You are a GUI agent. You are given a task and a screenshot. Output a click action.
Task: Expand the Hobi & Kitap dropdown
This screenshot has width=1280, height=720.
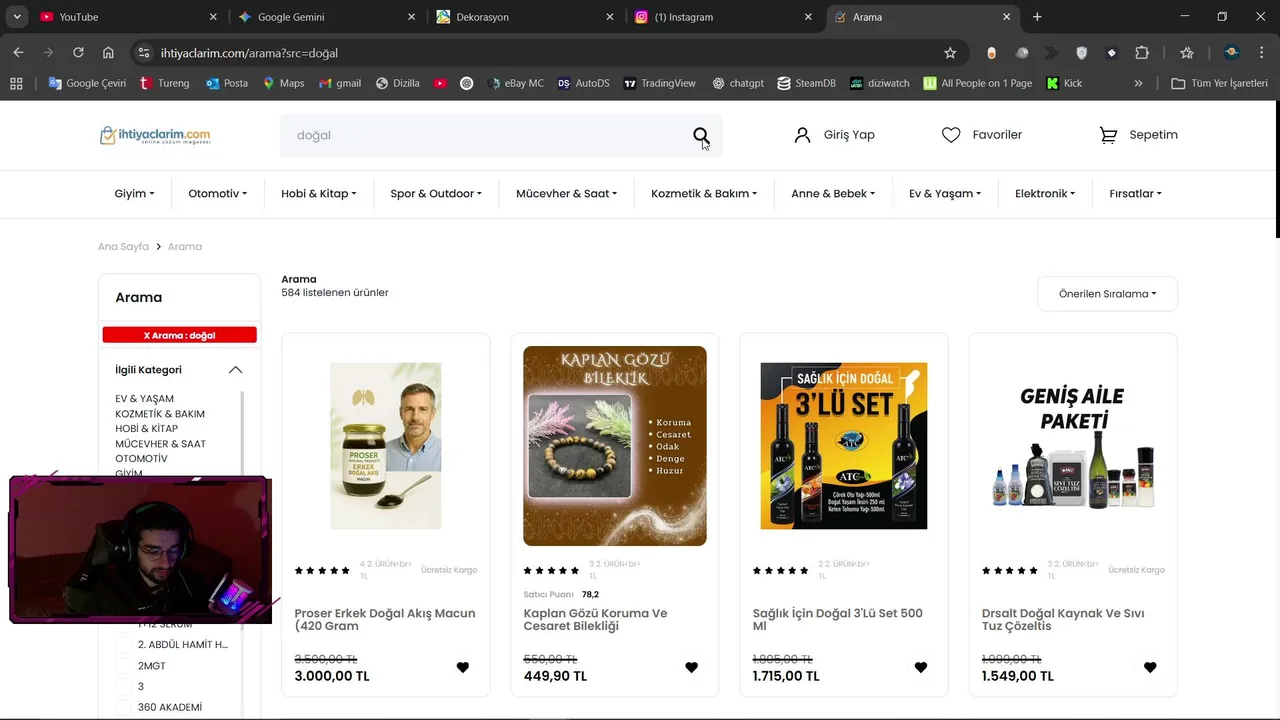click(319, 194)
